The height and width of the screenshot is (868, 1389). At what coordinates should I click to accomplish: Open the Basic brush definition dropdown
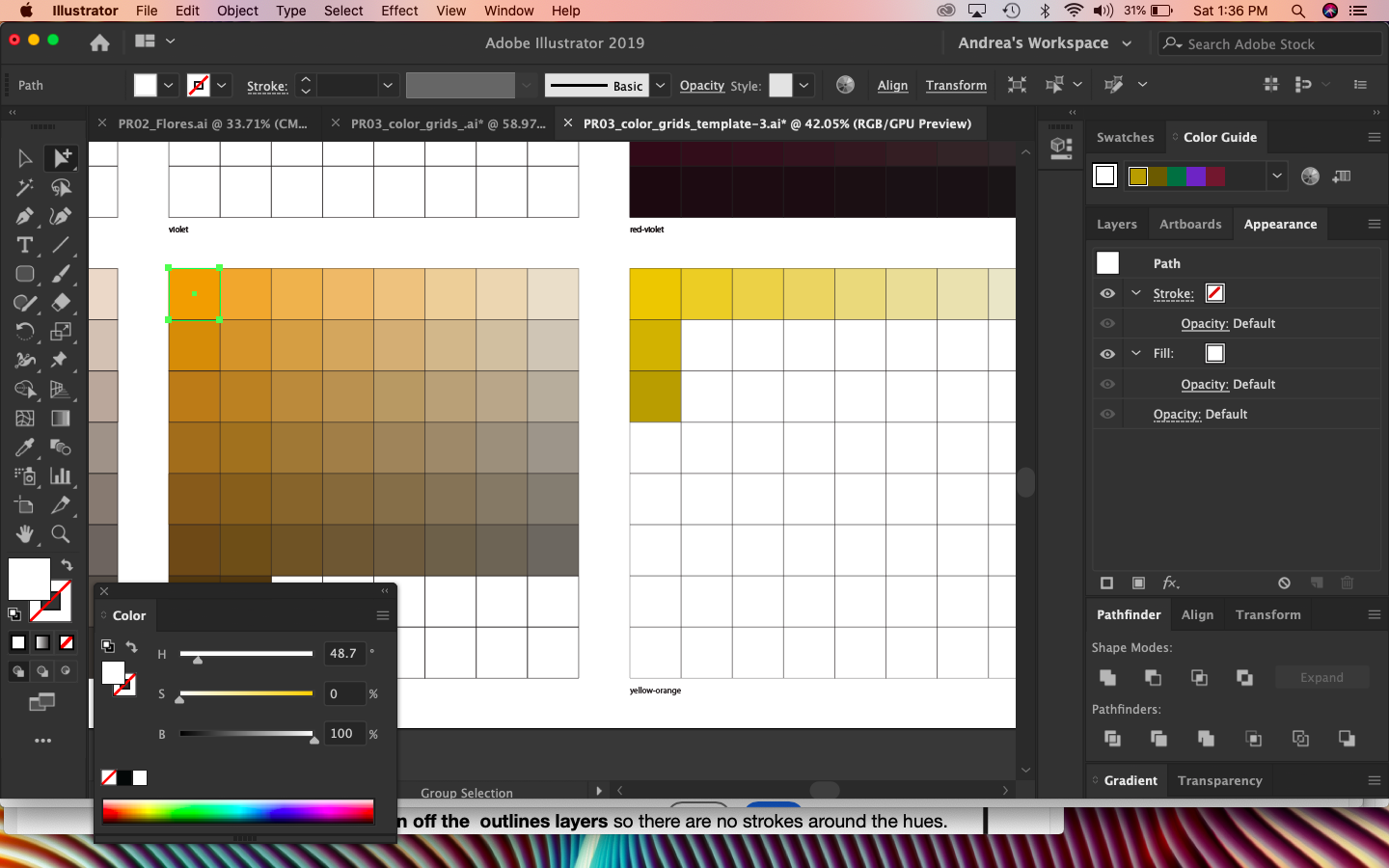click(660, 85)
